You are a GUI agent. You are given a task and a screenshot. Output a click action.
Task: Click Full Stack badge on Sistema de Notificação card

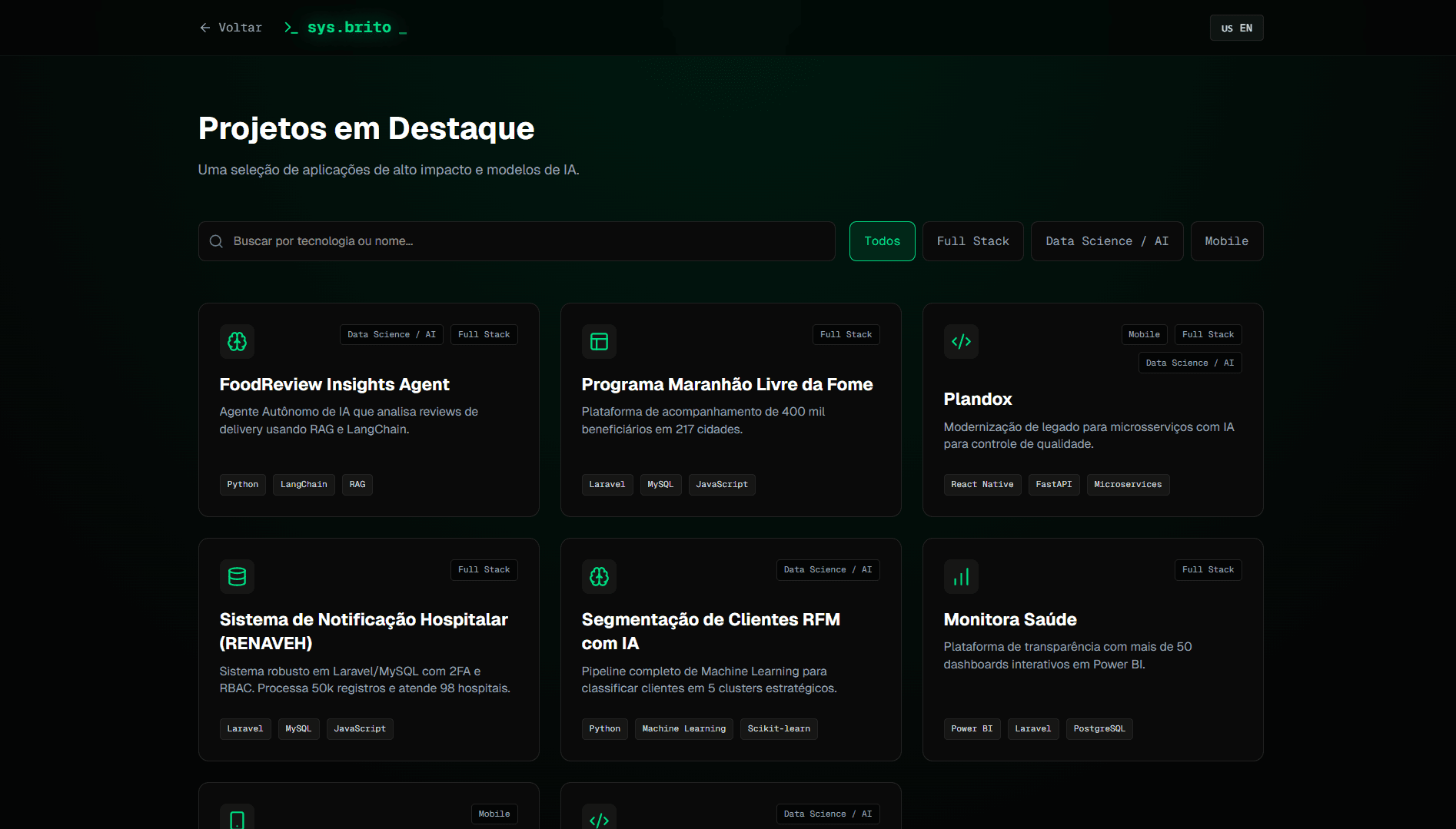[x=484, y=569]
